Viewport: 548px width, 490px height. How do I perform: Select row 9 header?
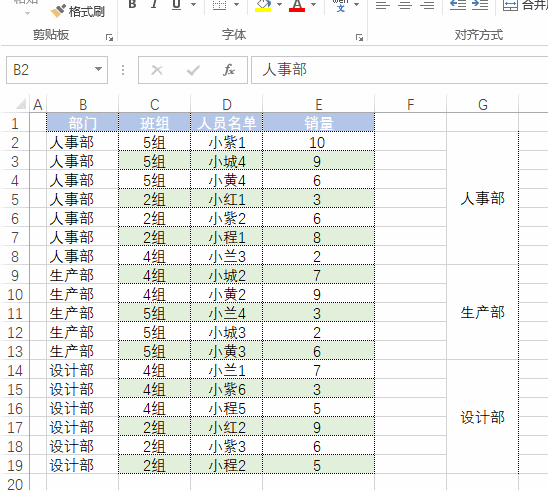point(15,275)
